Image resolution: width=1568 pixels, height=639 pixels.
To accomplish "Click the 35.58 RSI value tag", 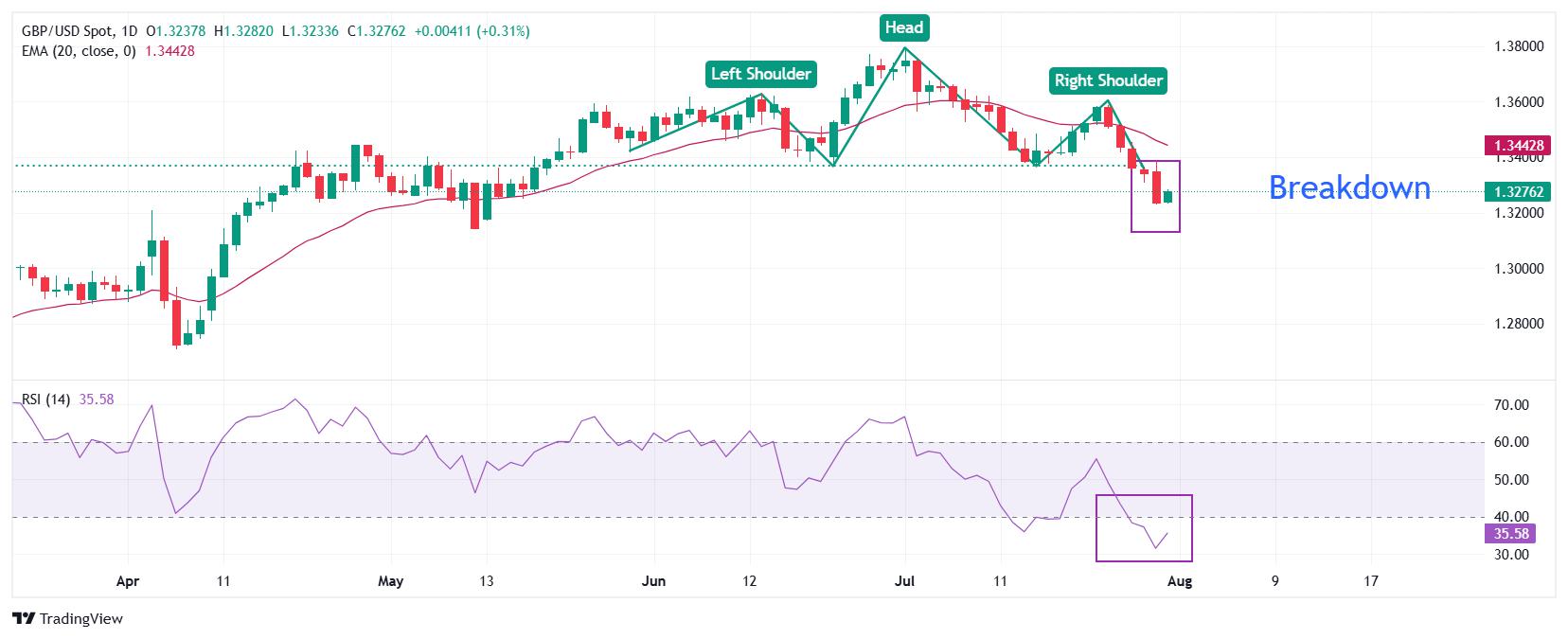I will pos(1512,534).
